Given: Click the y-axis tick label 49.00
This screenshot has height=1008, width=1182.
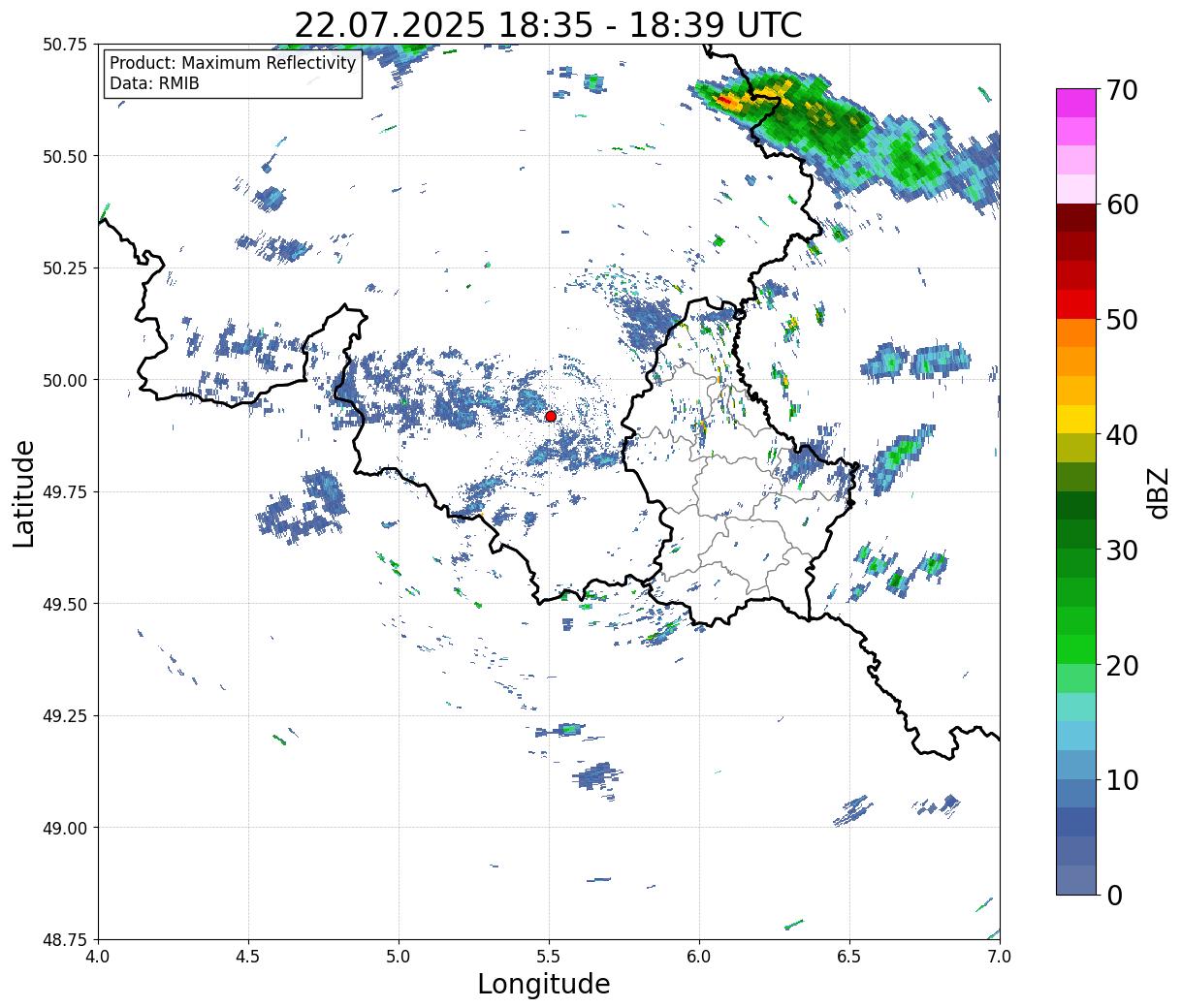Looking at the screenshot, I should click(x=65, y=828).
